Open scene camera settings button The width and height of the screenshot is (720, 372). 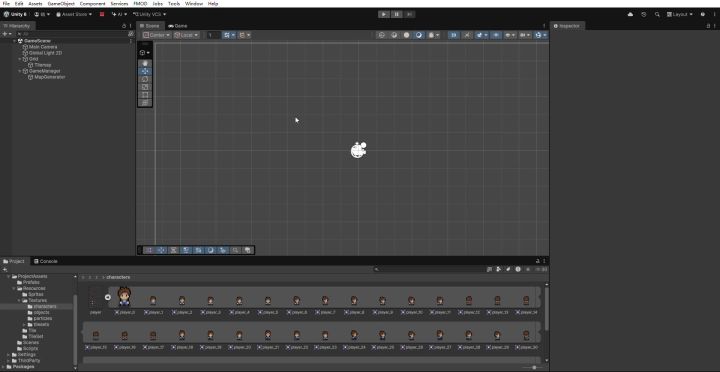pyautogui.click(x=525, y=35)
